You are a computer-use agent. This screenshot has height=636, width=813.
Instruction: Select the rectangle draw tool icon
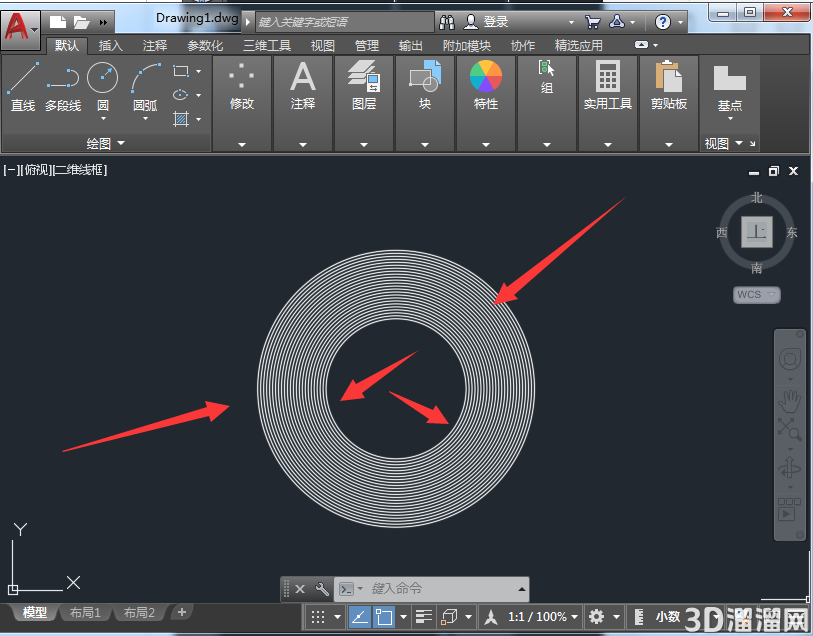180,70
